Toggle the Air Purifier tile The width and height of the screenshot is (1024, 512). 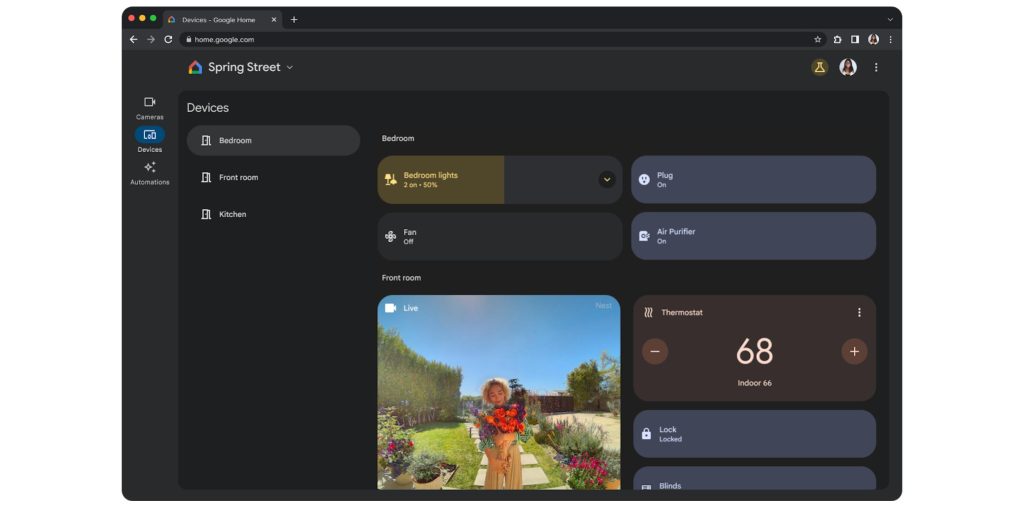pyautogui.click(x=753, y=236)
